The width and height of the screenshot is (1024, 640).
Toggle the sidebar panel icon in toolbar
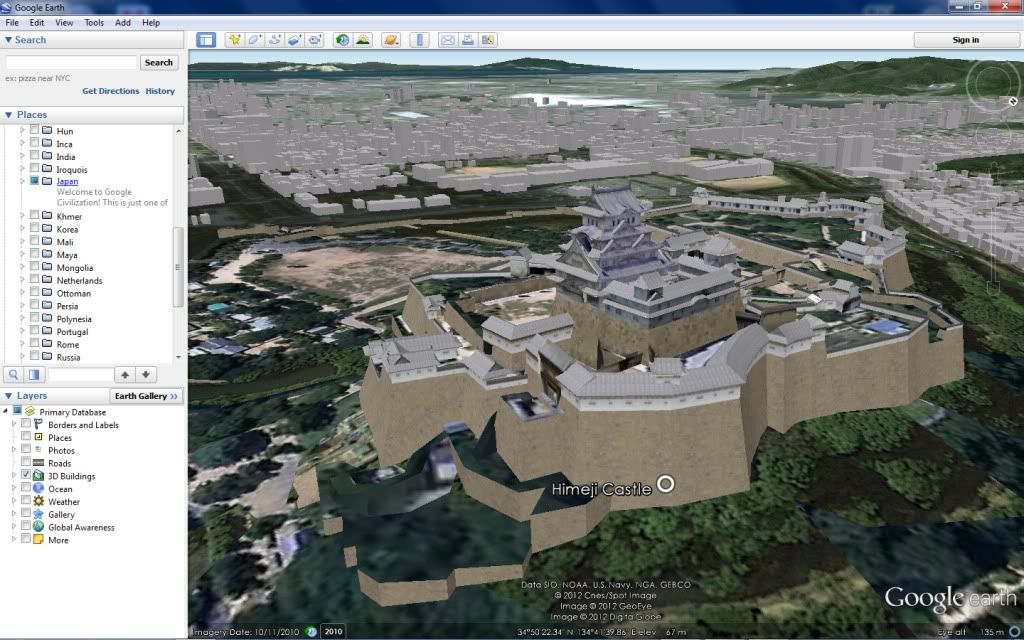(206, 40)
